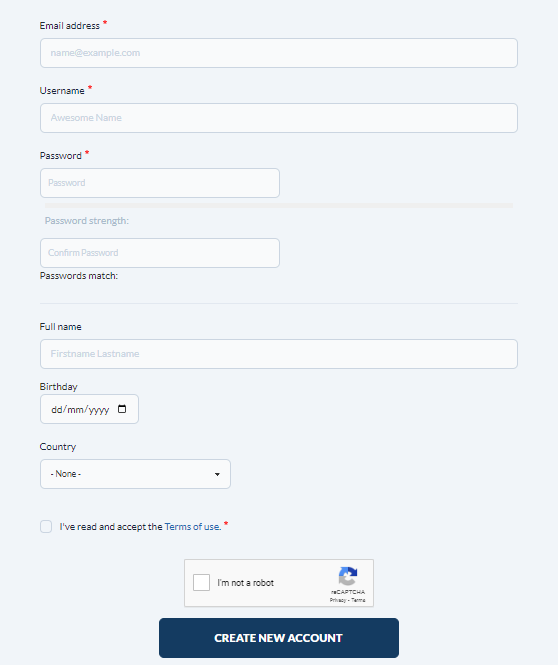Select the Password input box

click(x=160, y=183)
